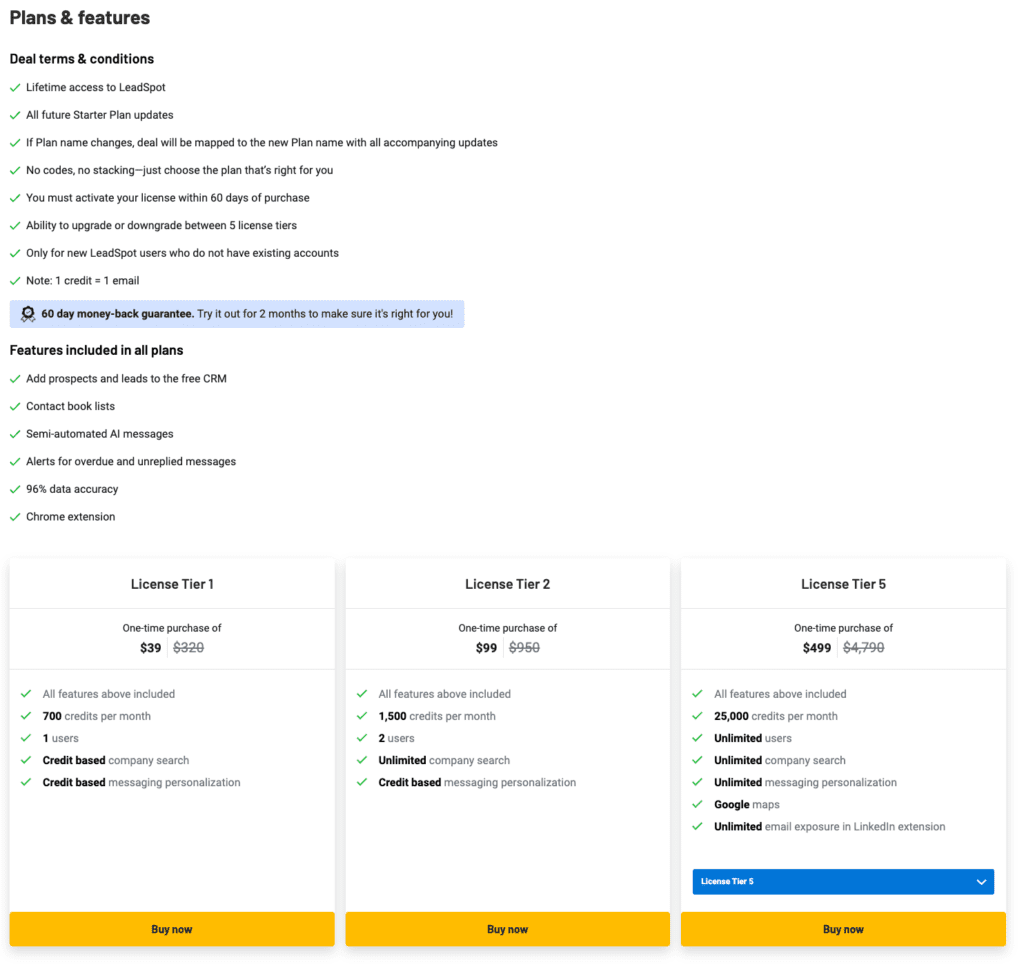Viewport: 1024px width, 965px height.
Task: Click the Features included in all plans heading
Action: 96,350
